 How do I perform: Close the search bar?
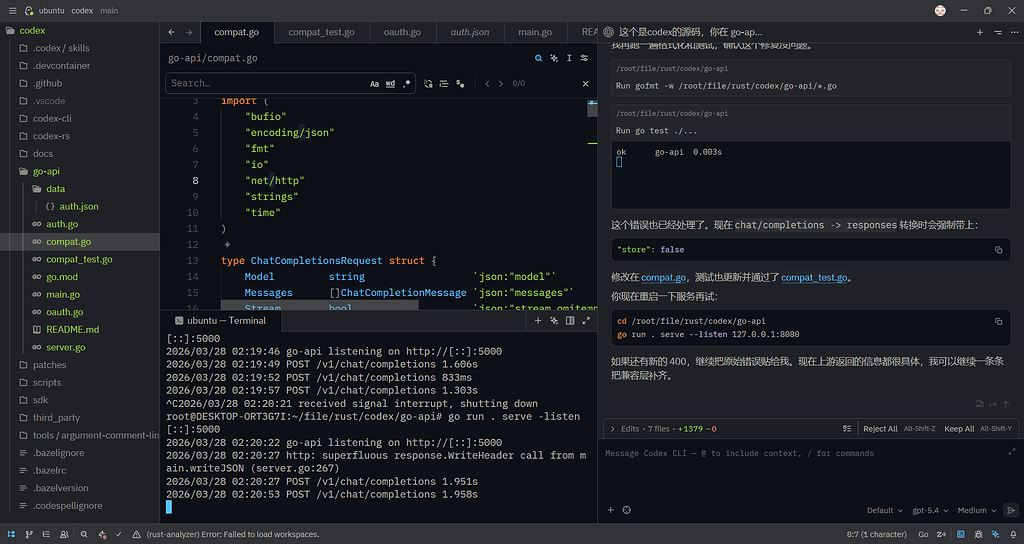(585, 84)
